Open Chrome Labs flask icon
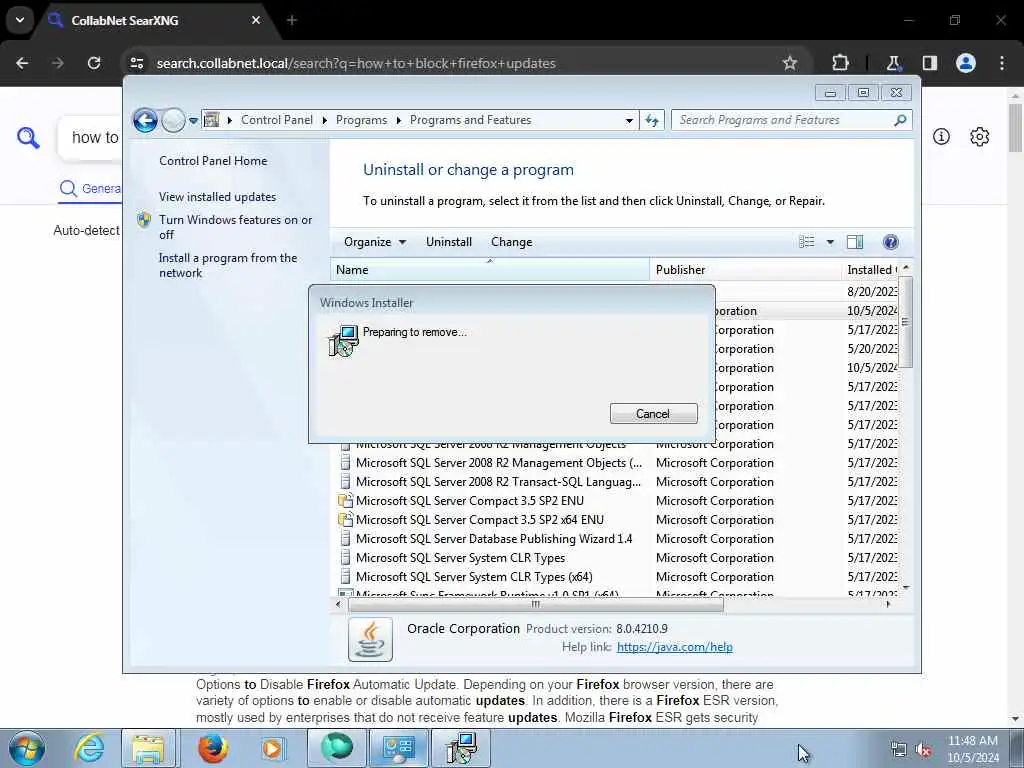Viewport: 1024px width, 768px height. pyautogui.click(x=893, y=63)
